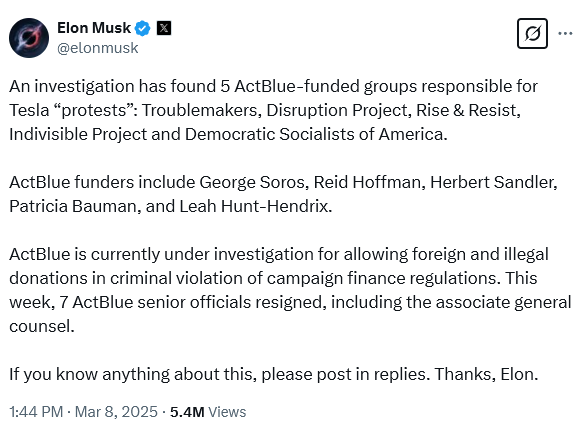This screenshot has width=578, height=423.
Task: Open Elon Musk's profile avatar
Action: click(x=29, y=38)
